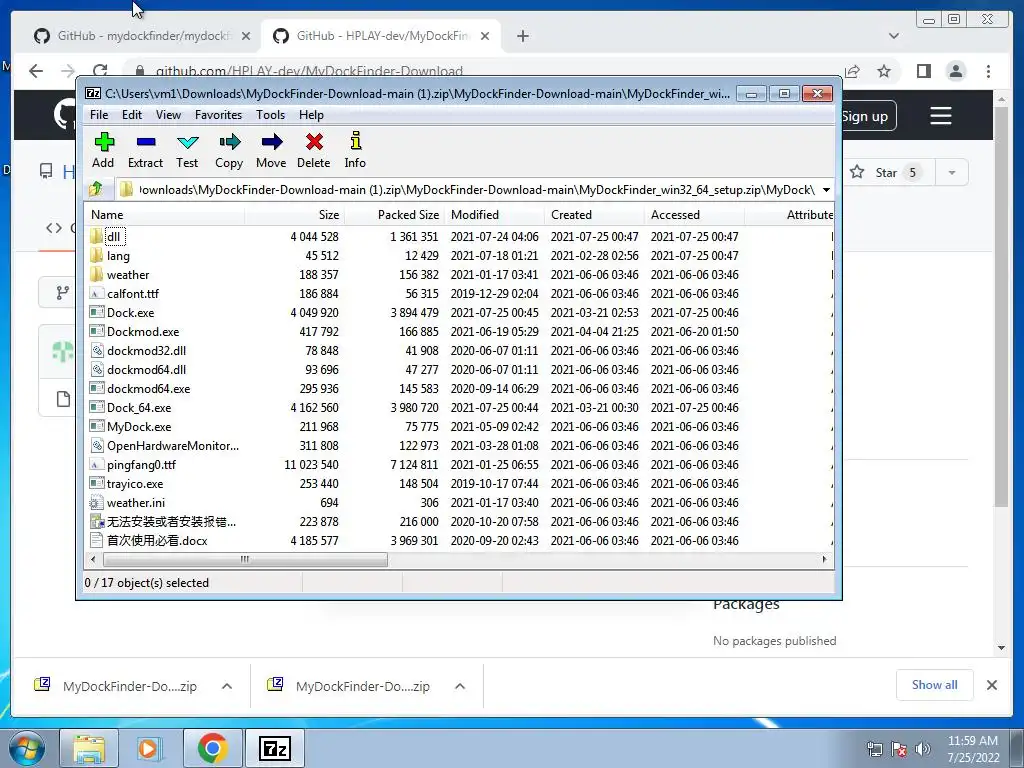Toggle Chrome side panel icon
Viewport: 1024px width, 768px height.
tap(923, 71)
